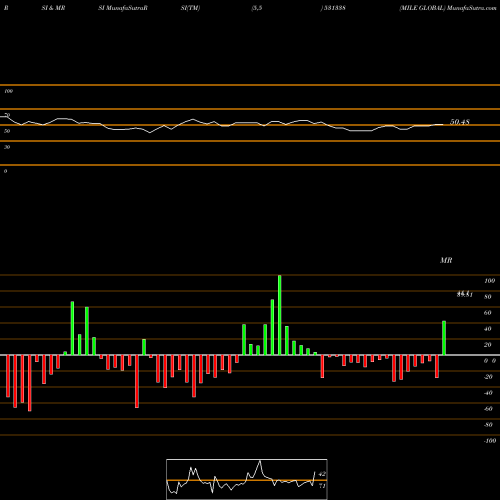Screen dimensions: 500x500
Task: Click the RSI value label 50.48
Action: (x=460, y=122)
